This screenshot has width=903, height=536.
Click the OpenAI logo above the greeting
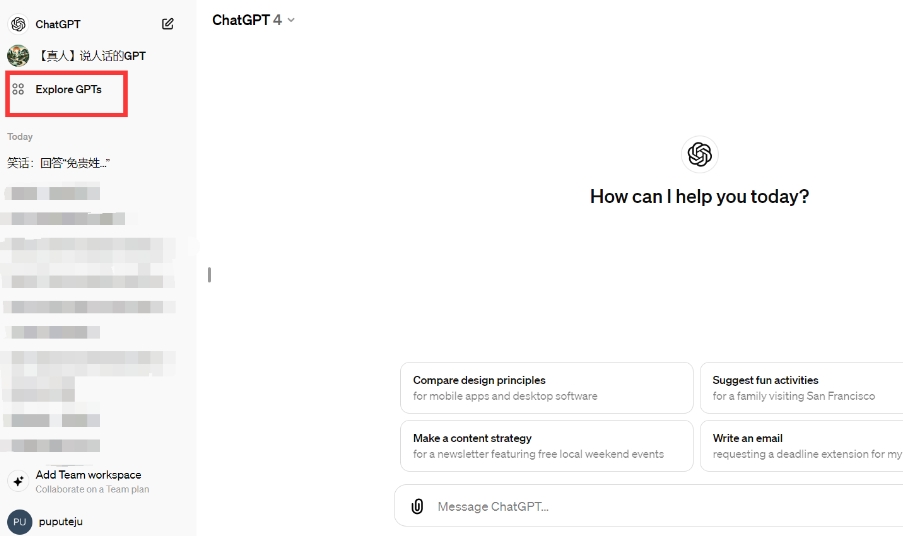[x=699, y=154]
